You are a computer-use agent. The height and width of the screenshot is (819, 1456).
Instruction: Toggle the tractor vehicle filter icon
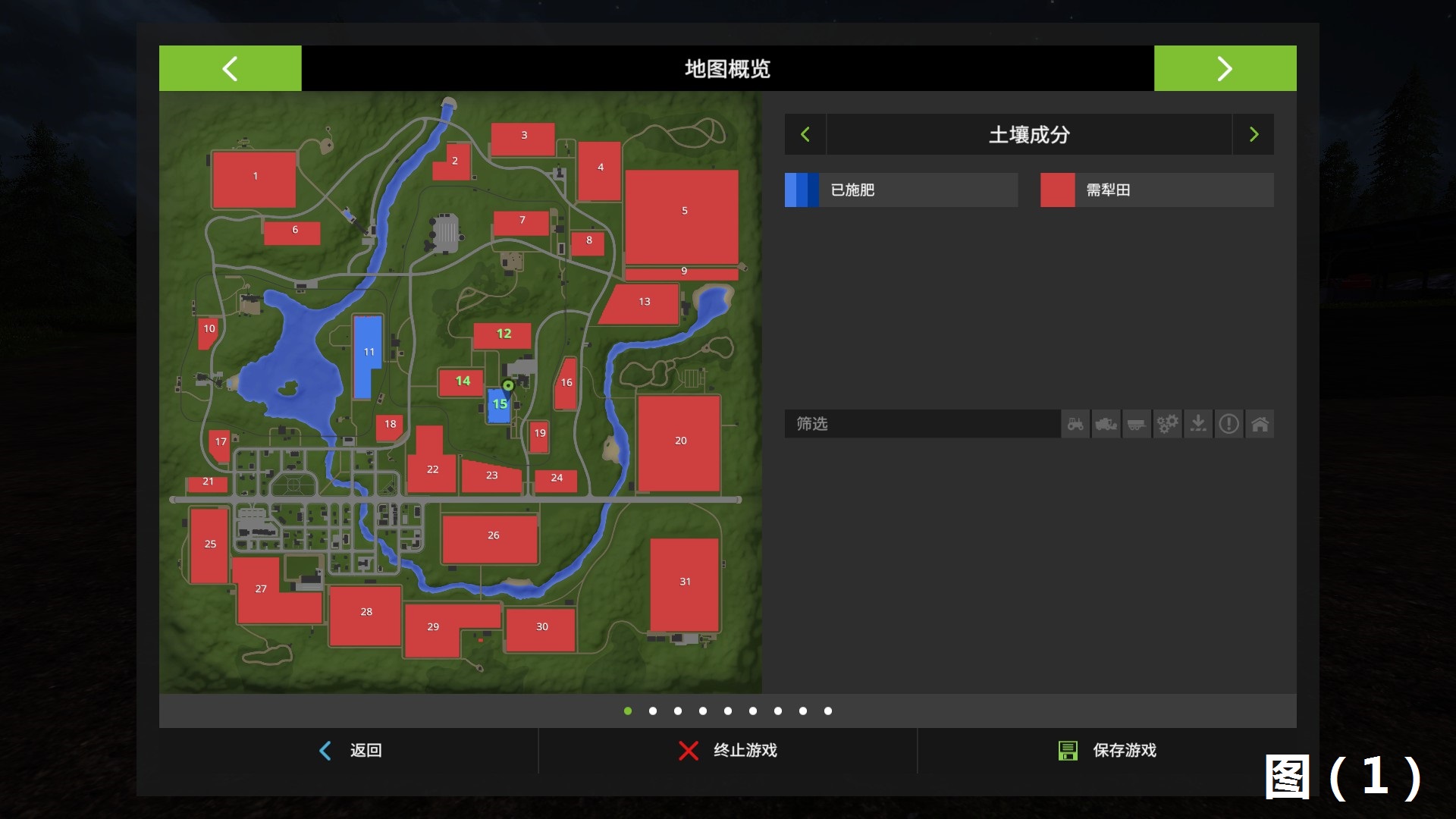pyautogui.click(x=1075, y=424)
